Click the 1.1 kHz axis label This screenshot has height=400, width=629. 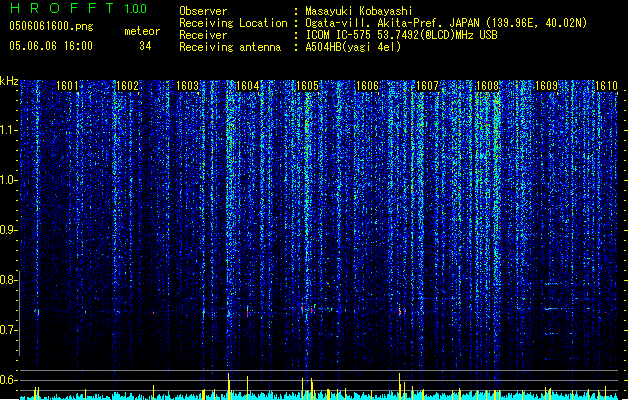(x=8, y=130)
